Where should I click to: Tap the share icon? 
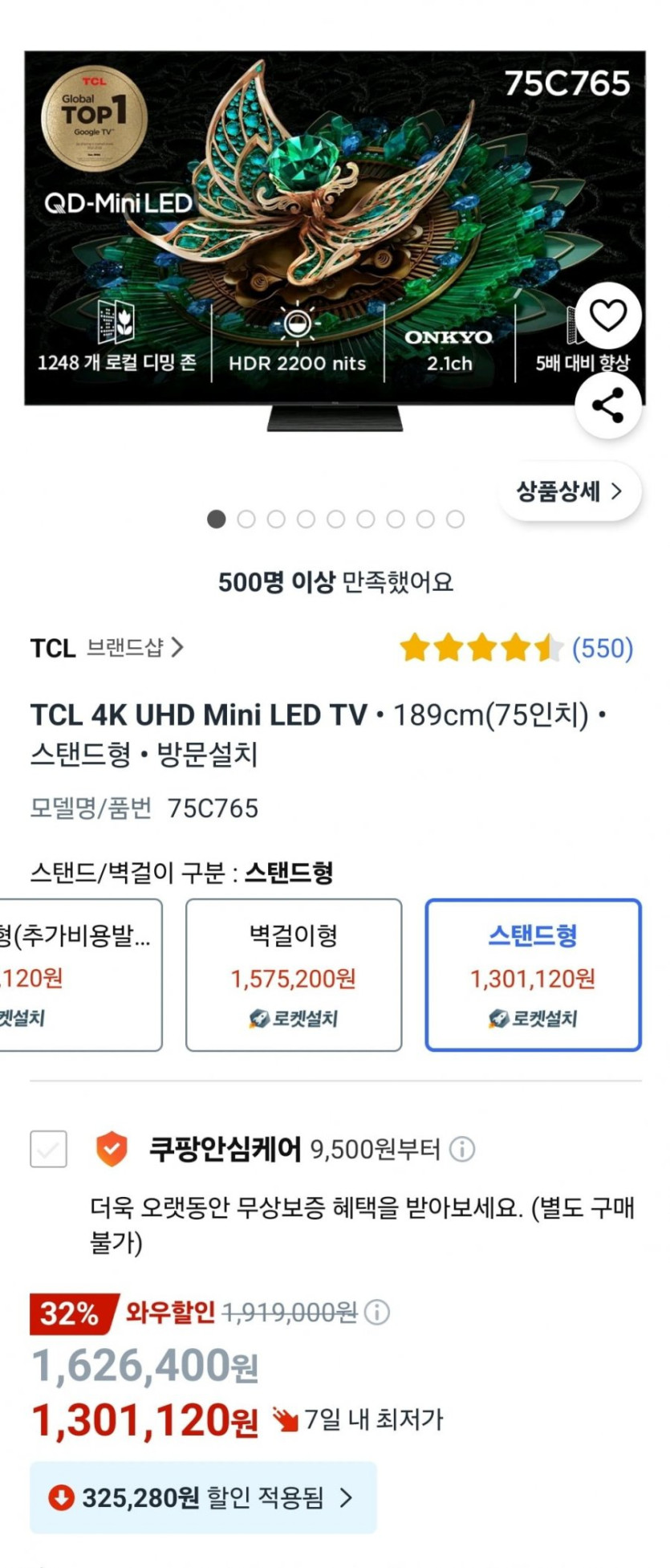click(607, 405)
